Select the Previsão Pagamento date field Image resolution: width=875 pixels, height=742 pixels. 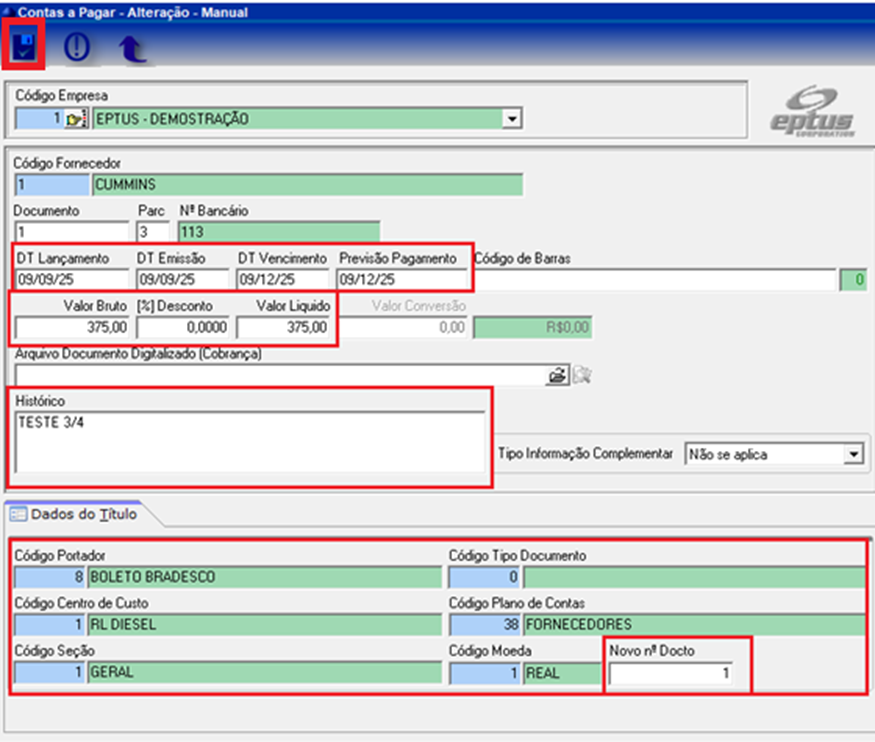click(401, 279)
